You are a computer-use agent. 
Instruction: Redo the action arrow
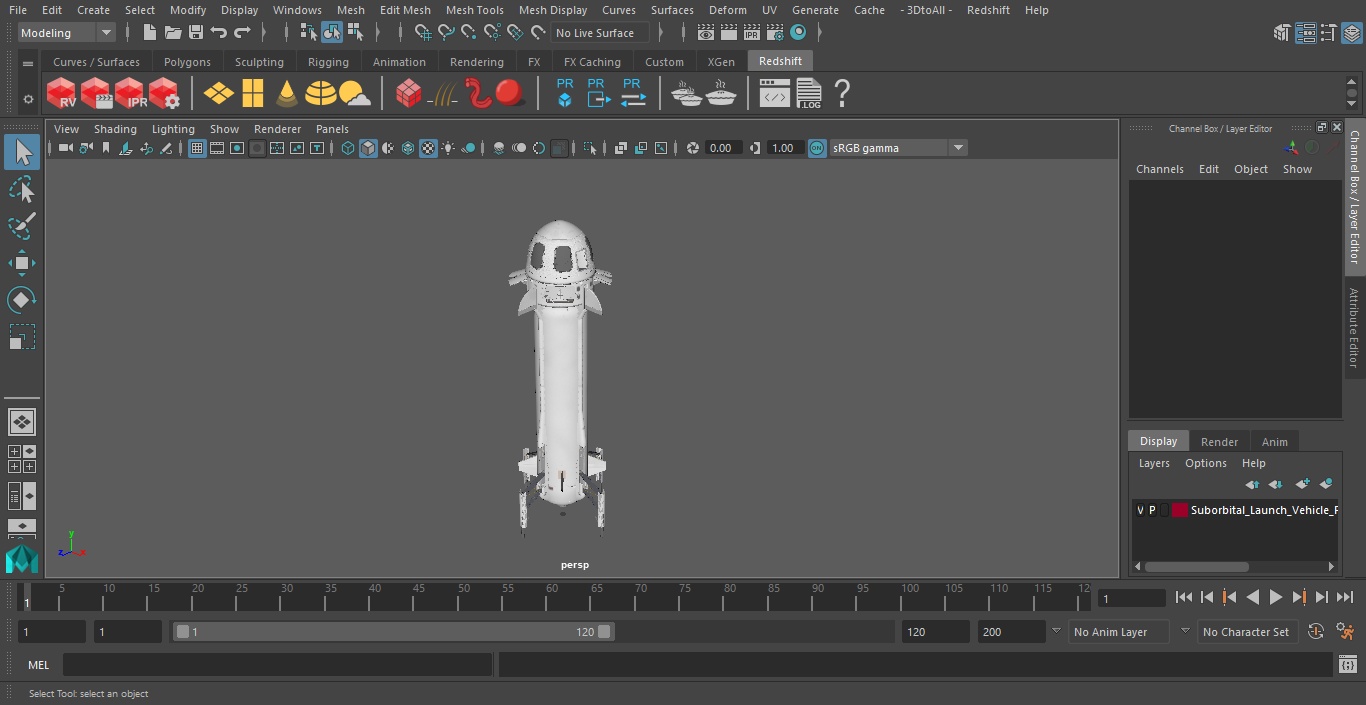pyautogui.click(x=242, y=33)
